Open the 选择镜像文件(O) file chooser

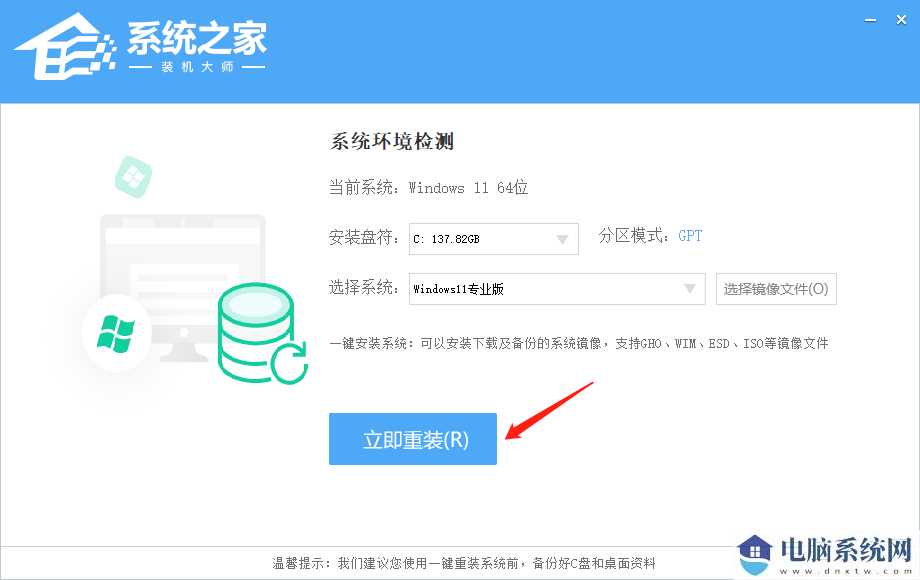click(x=776, y=289)
